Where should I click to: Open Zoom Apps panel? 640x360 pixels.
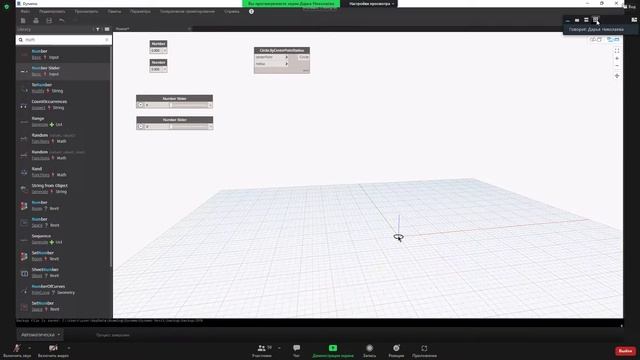point(424,351)
